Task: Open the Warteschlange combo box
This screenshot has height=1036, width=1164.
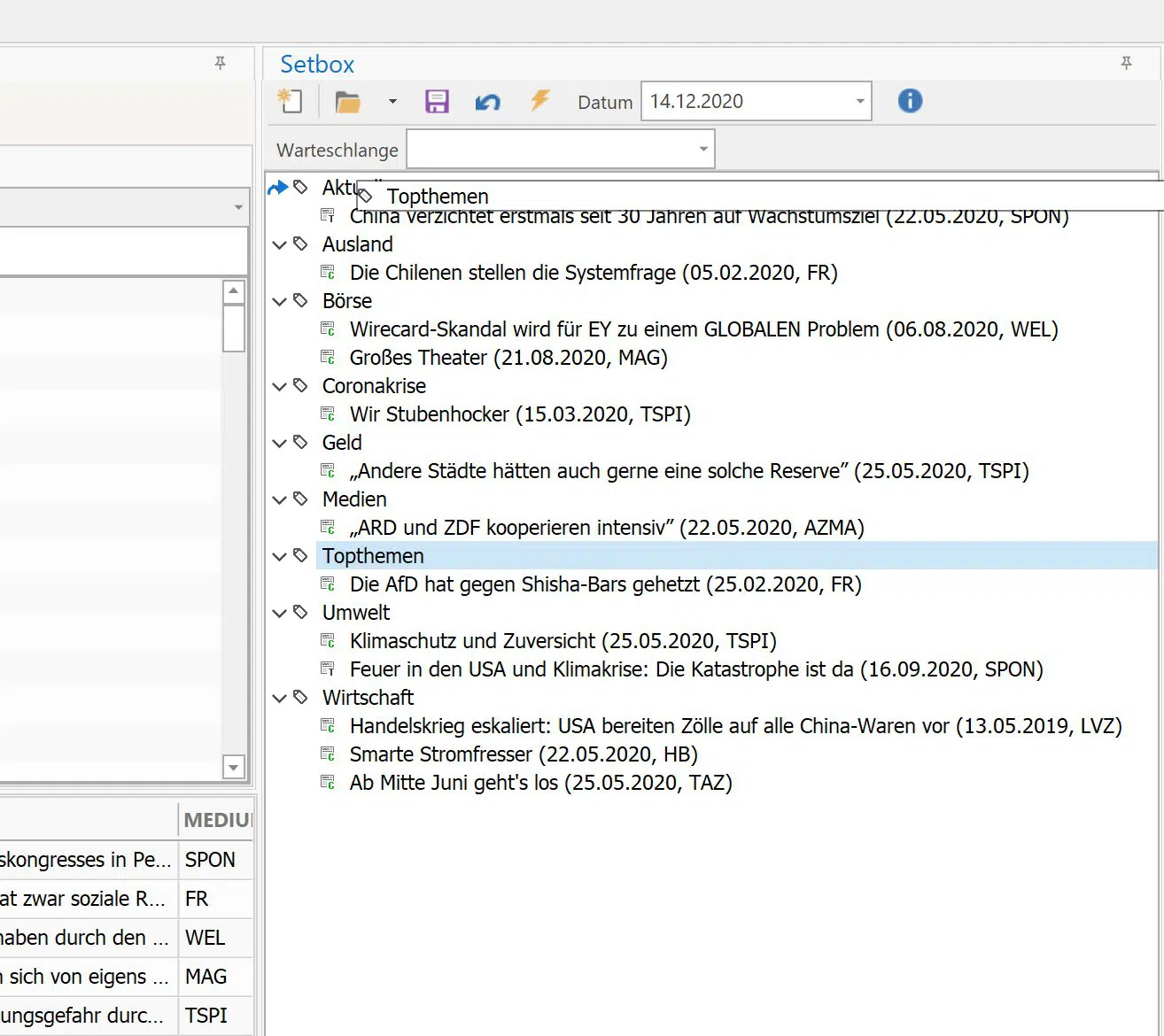Action: [x=702, y=149]
